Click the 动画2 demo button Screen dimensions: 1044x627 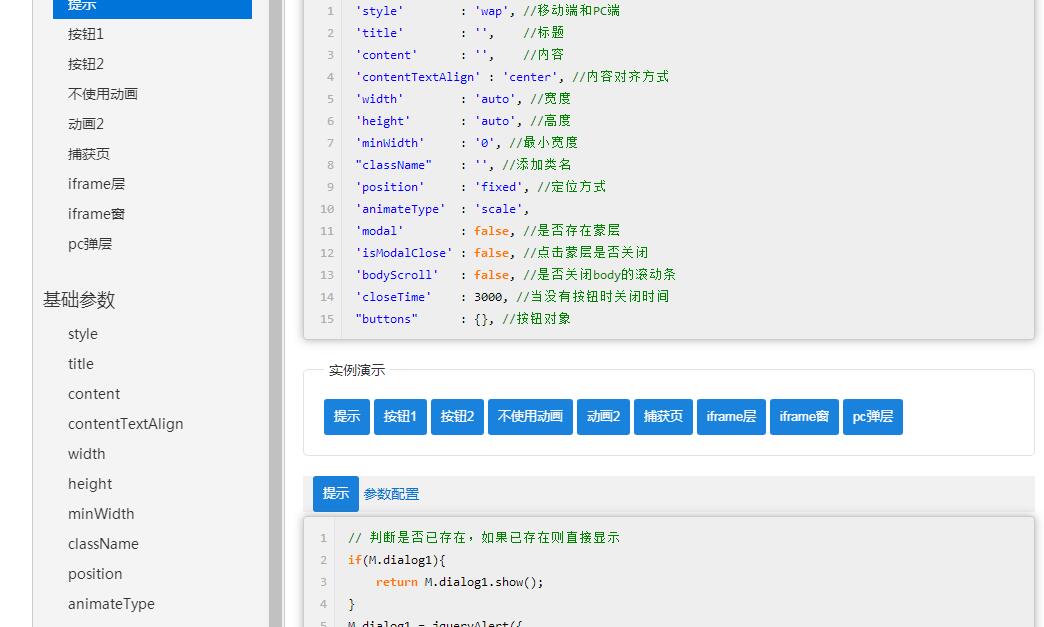603,417
